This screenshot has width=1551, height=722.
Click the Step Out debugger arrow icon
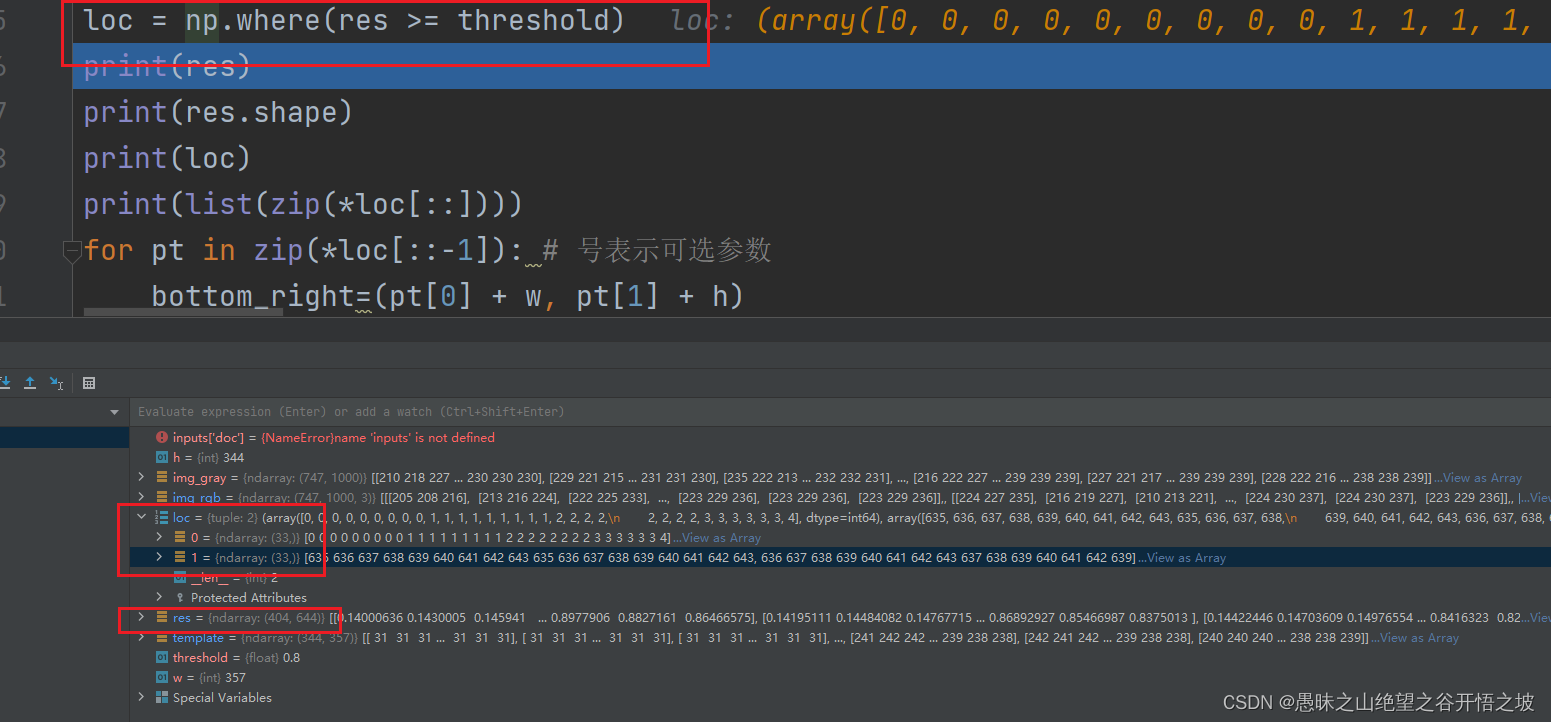point(30,383)
